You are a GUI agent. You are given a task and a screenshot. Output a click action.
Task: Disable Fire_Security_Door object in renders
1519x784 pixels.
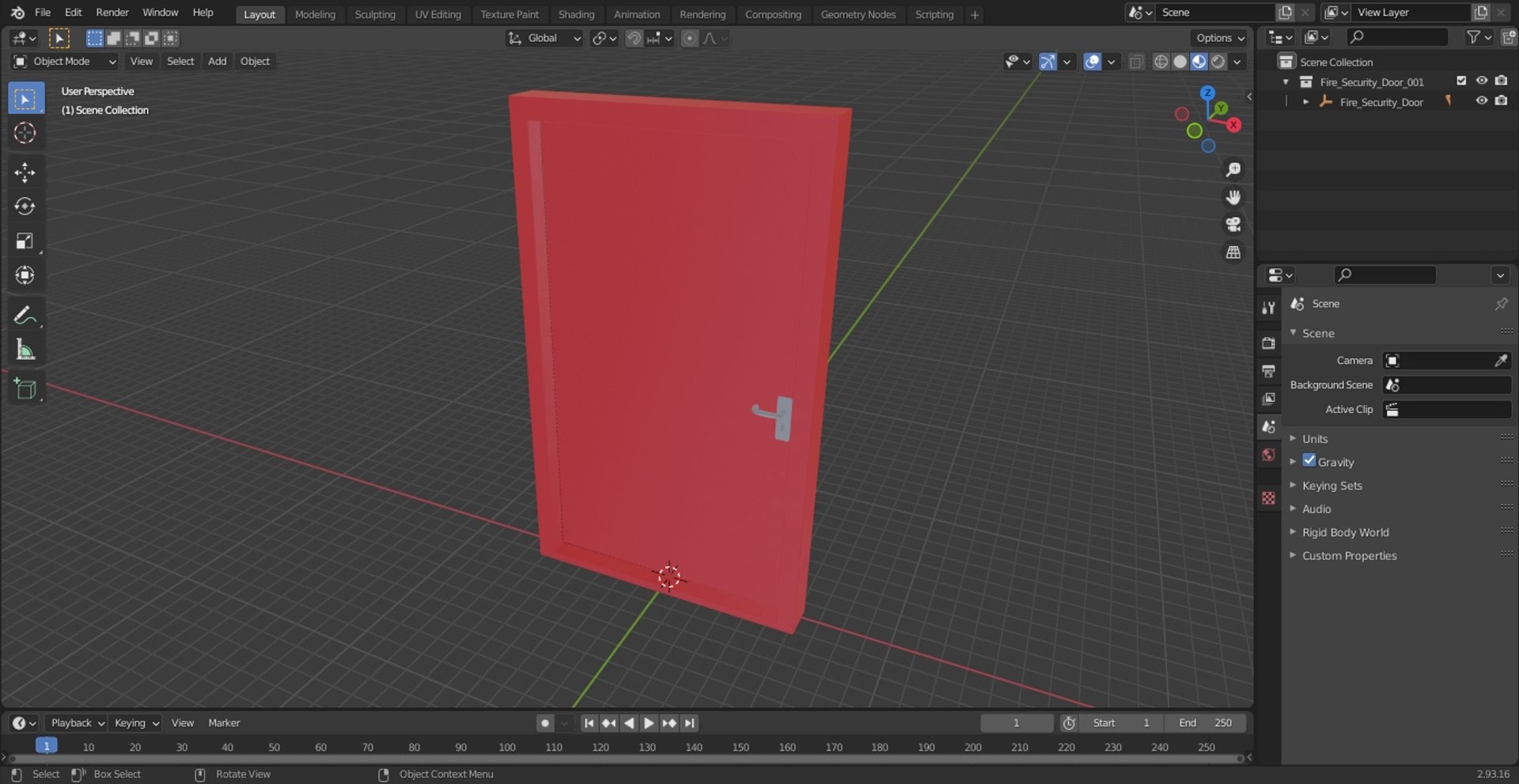(x=1501, y=101)
